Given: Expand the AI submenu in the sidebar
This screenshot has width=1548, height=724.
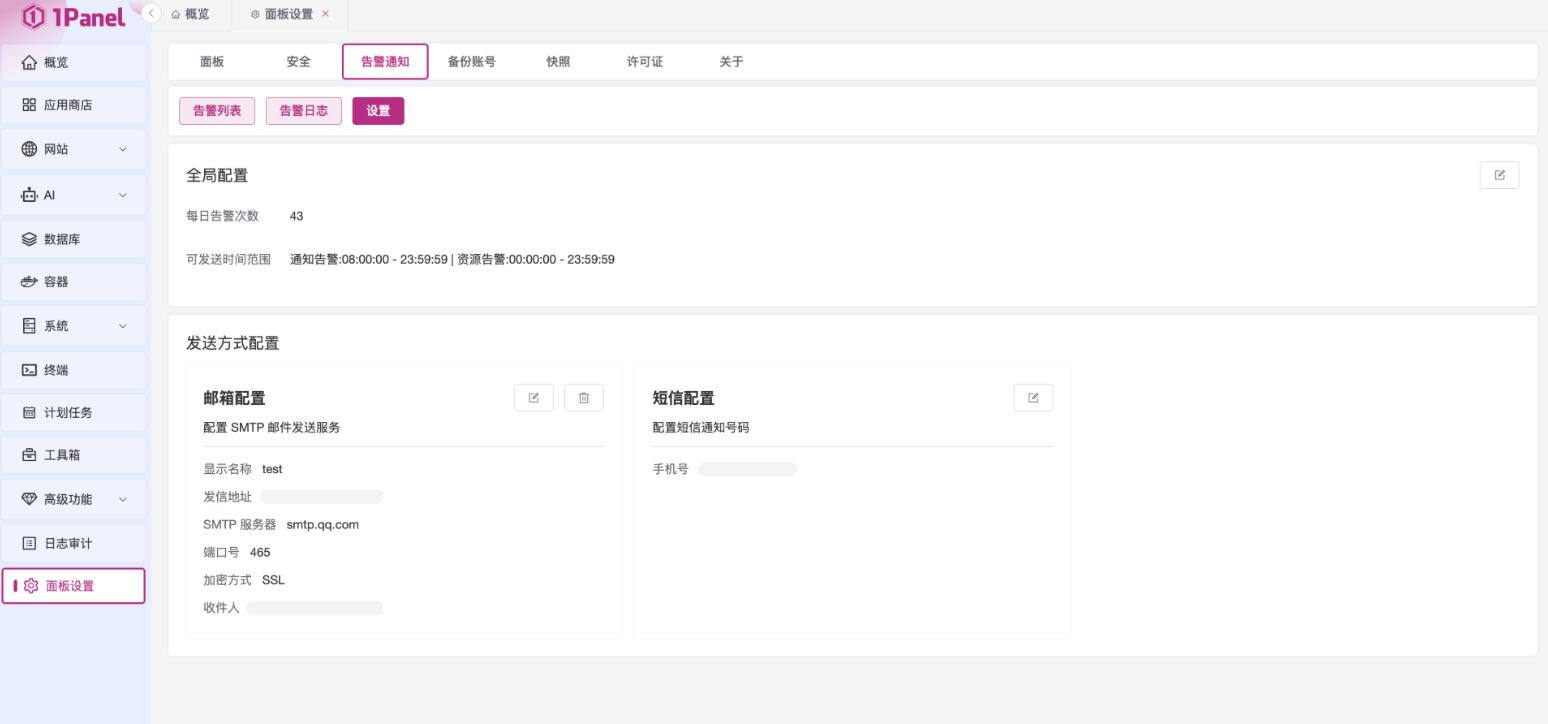Looking at the screenshot, I should [73, 195].
